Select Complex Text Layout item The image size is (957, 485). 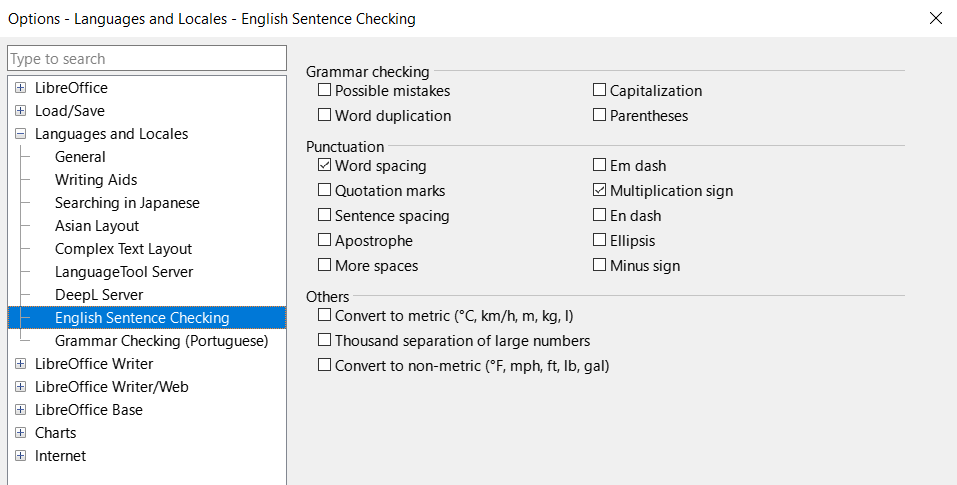point(123,249)
